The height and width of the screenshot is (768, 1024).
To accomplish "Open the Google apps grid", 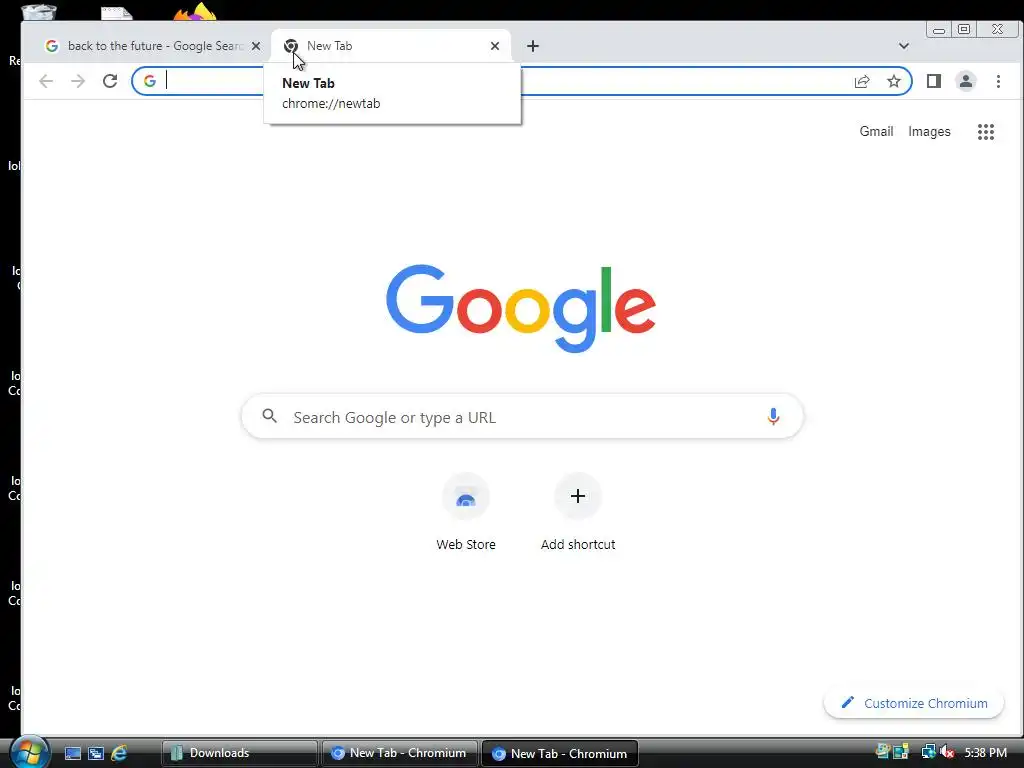I will [985, 132].
